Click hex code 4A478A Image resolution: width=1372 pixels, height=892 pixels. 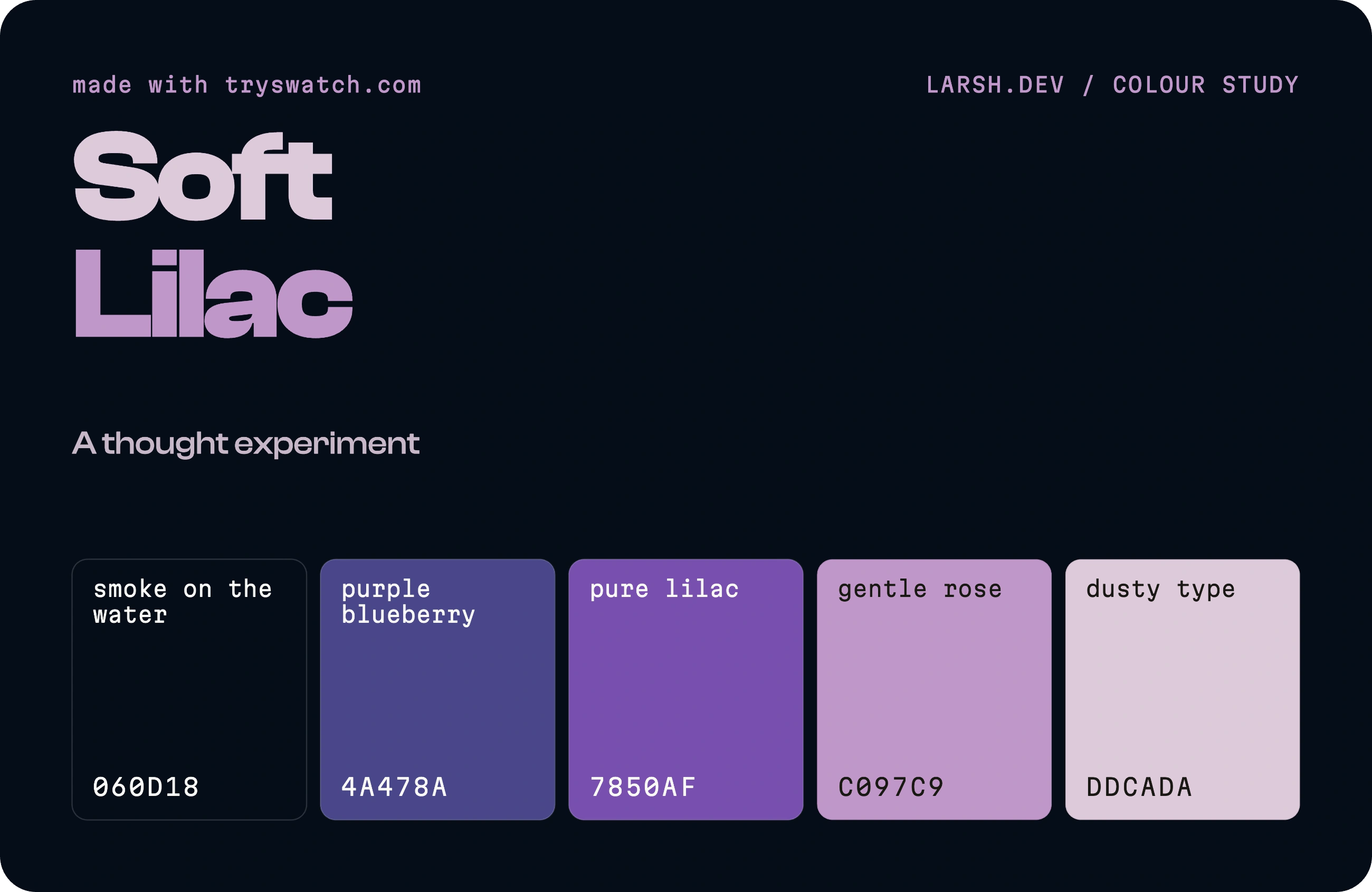tap(395, 787)
